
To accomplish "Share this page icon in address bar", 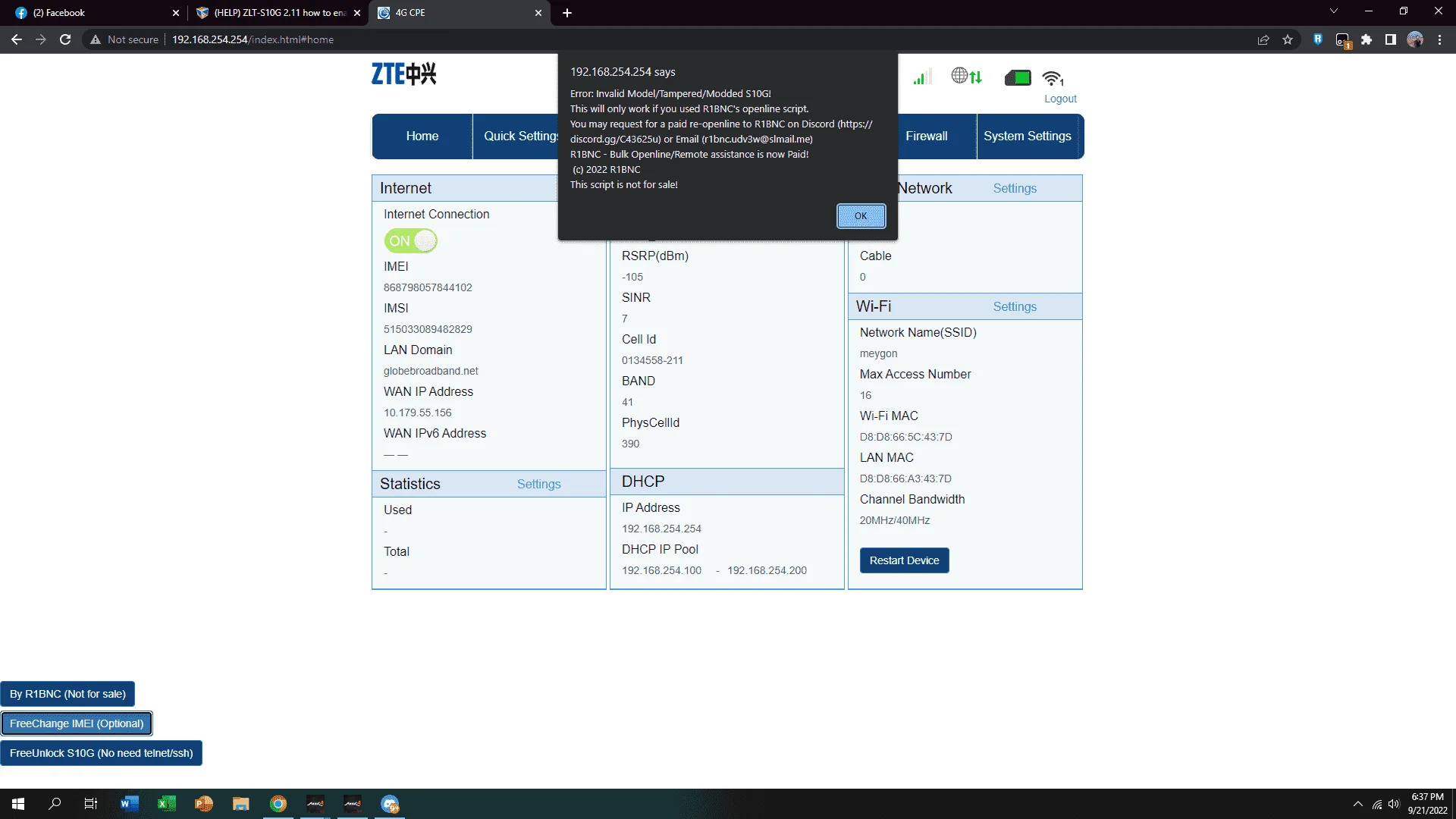I will pos(1263,39).
